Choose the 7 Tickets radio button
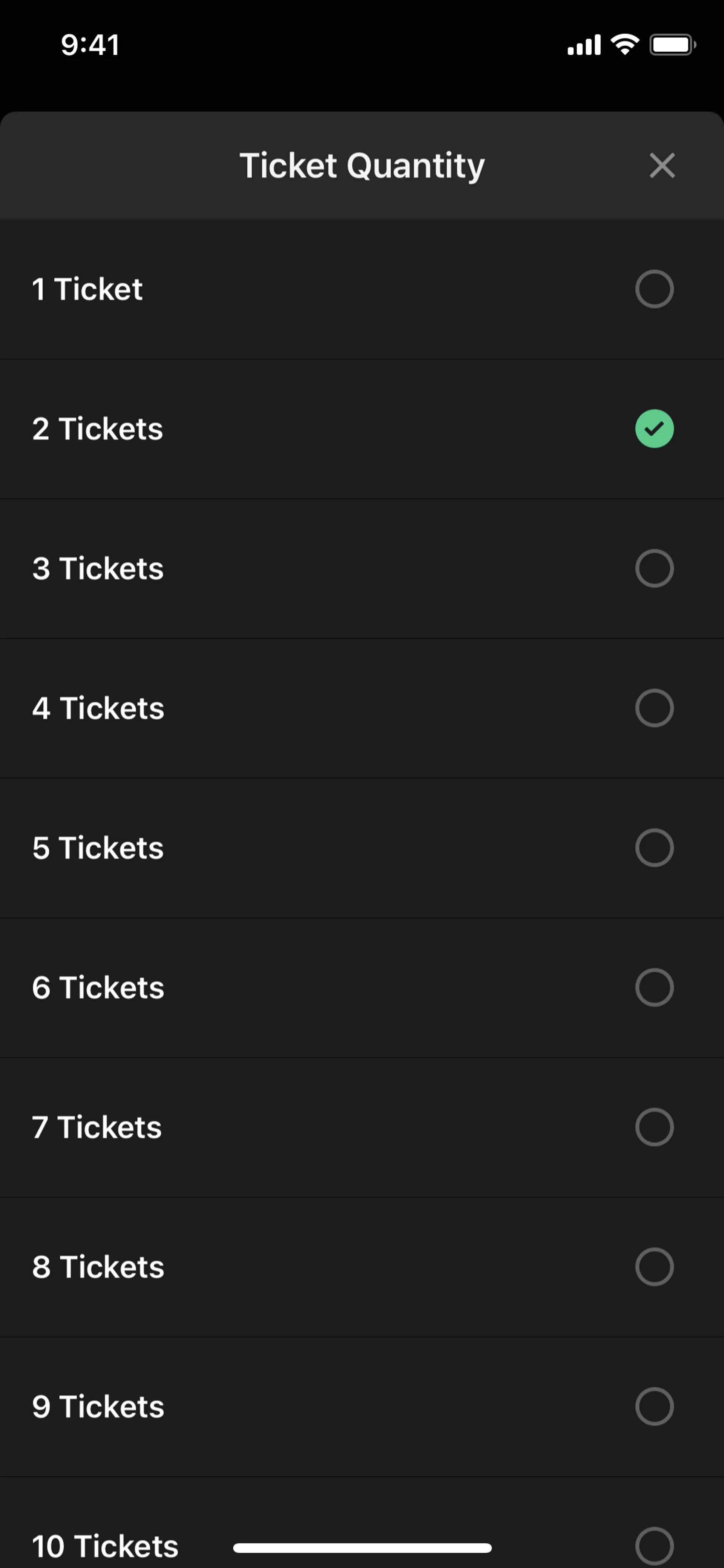 654,1127
